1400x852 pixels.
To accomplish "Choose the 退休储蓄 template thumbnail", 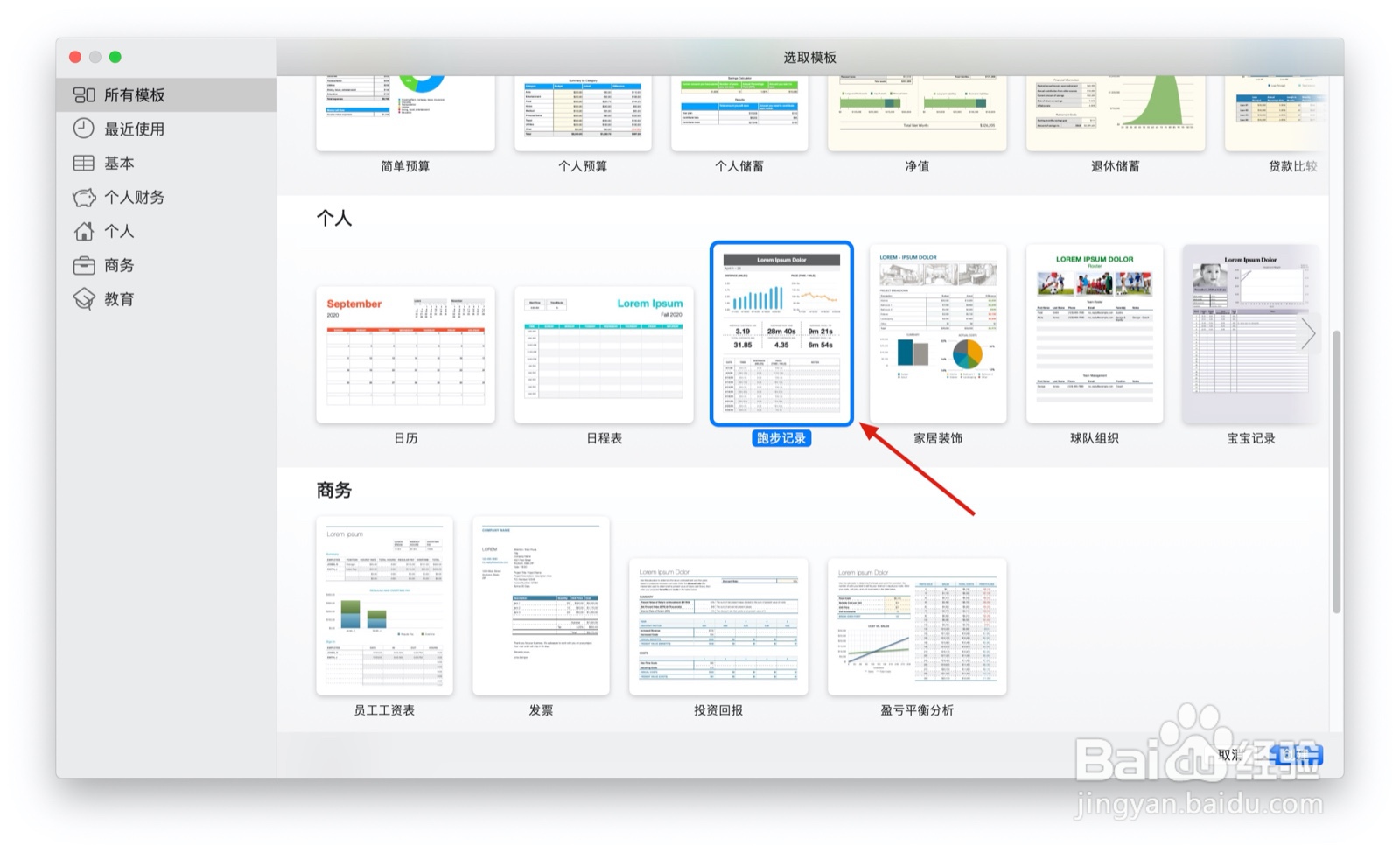I will coord(1116,113).
